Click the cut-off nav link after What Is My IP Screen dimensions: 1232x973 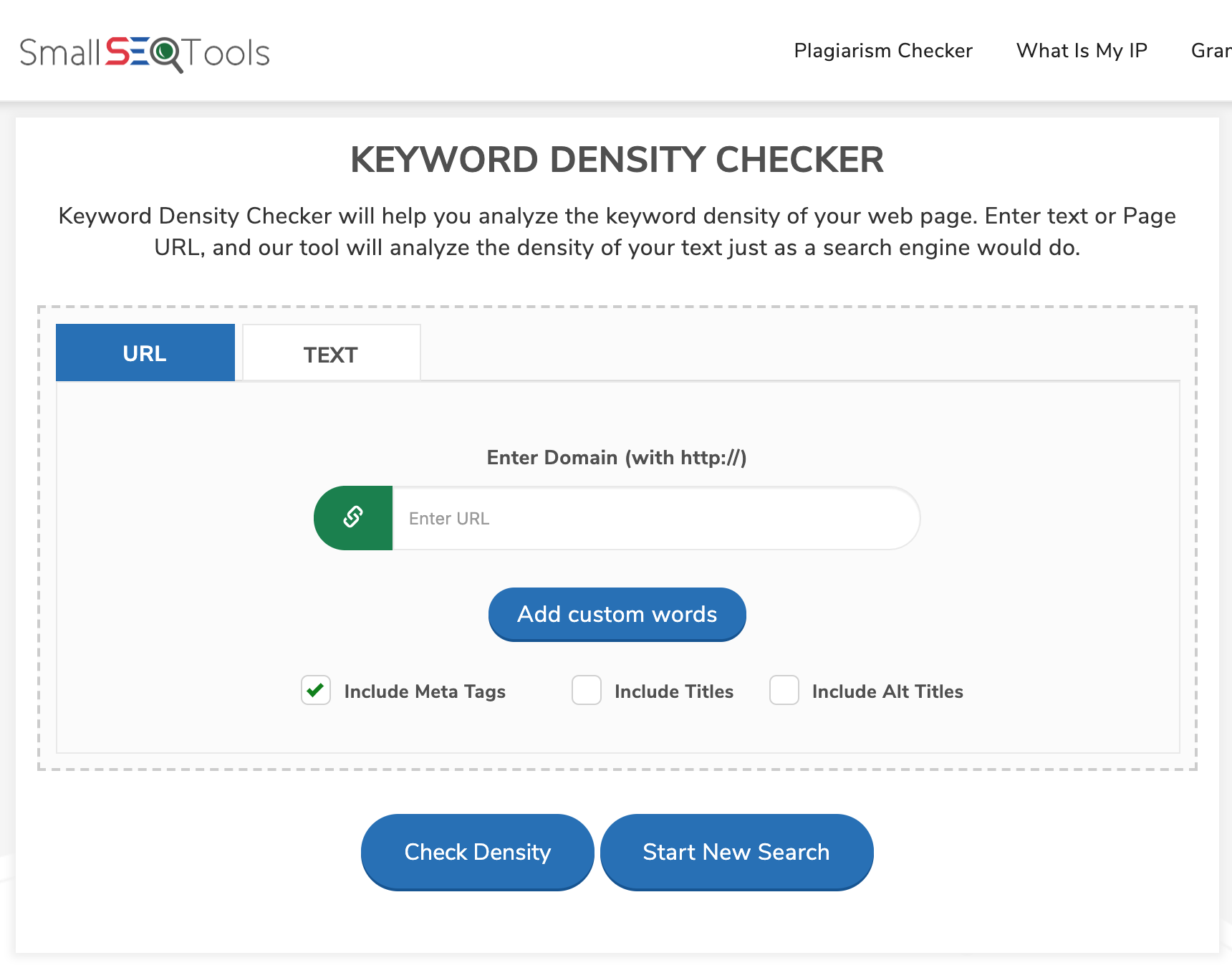click(1211, 51)
